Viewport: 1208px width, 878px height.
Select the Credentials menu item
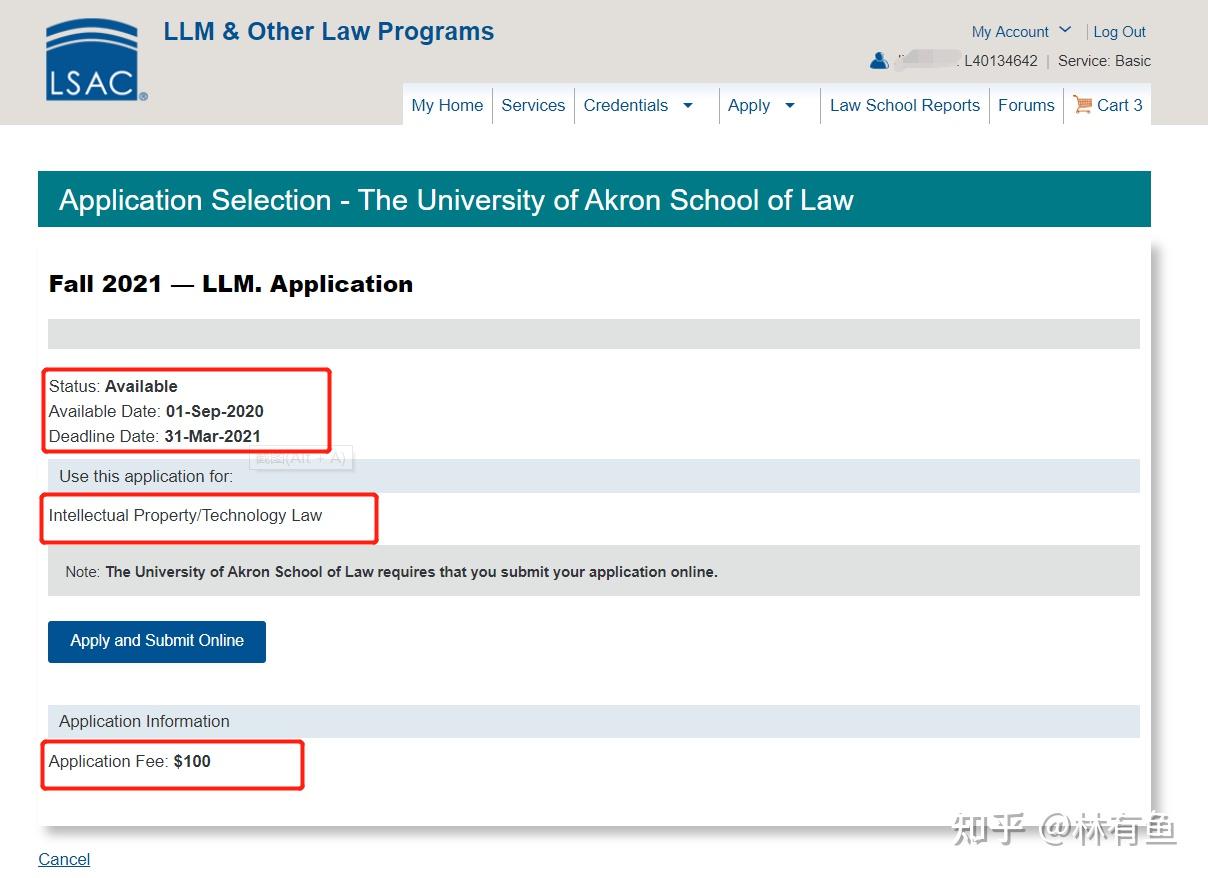625,104
